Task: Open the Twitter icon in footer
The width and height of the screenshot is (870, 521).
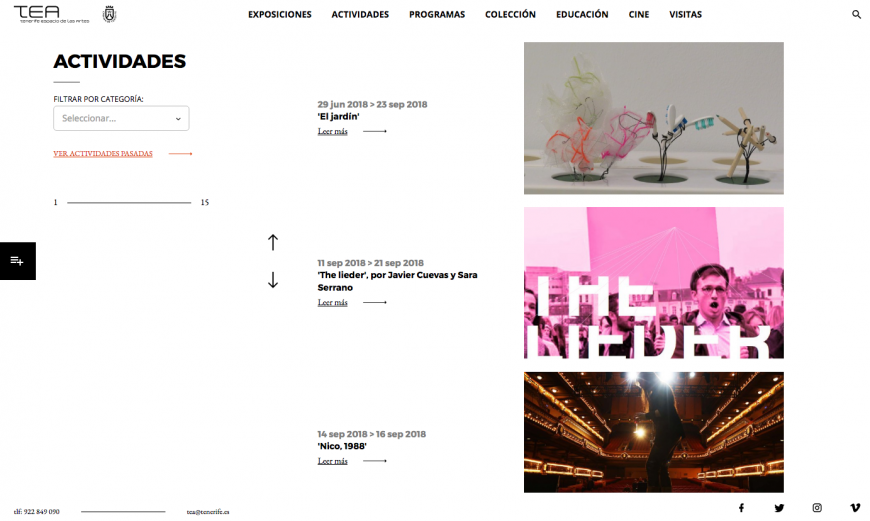Action: (x=779, y=508)
